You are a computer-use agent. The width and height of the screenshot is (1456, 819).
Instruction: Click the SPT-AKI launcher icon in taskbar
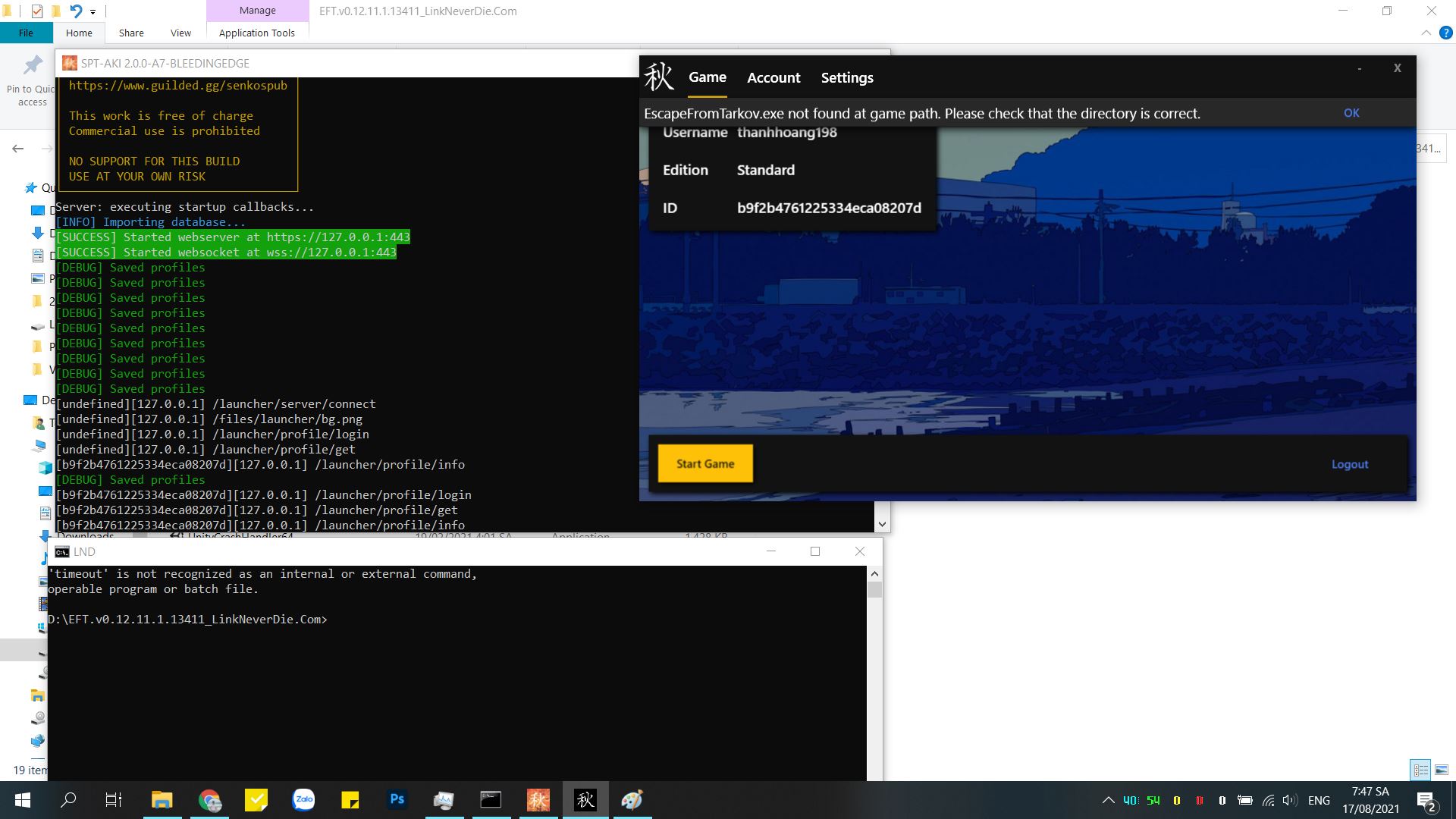point(585,799)
